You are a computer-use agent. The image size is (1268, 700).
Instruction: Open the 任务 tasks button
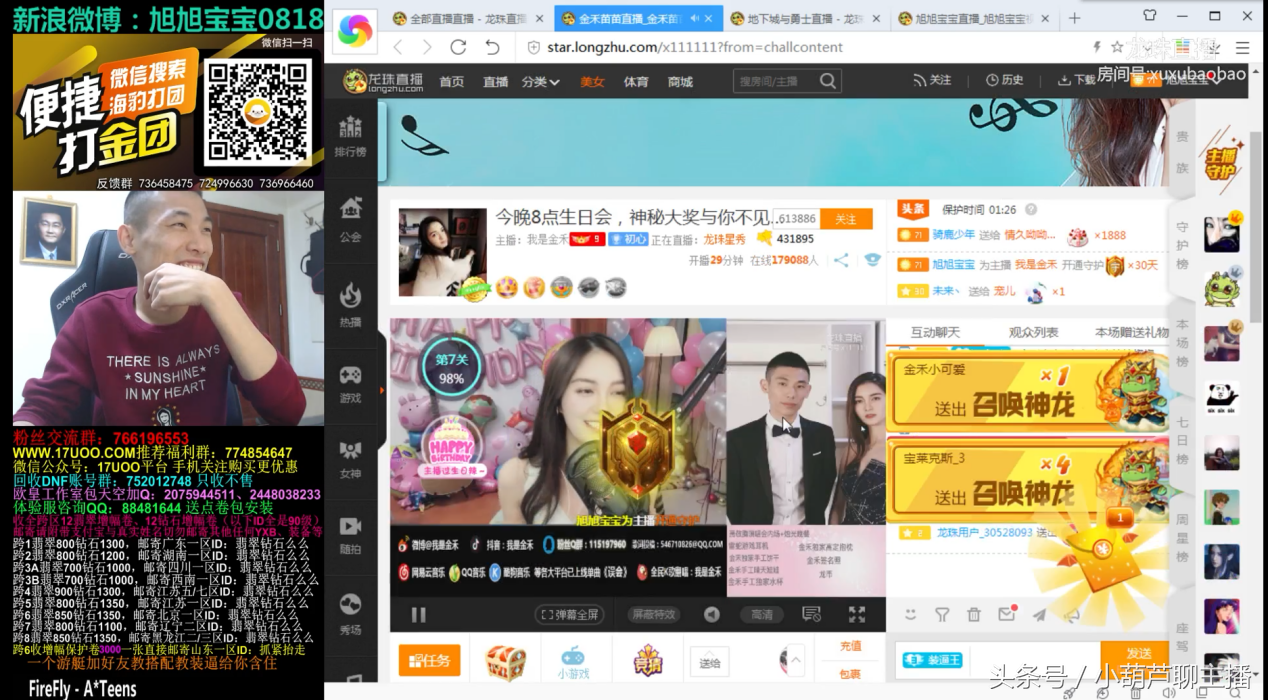point(430,660)
